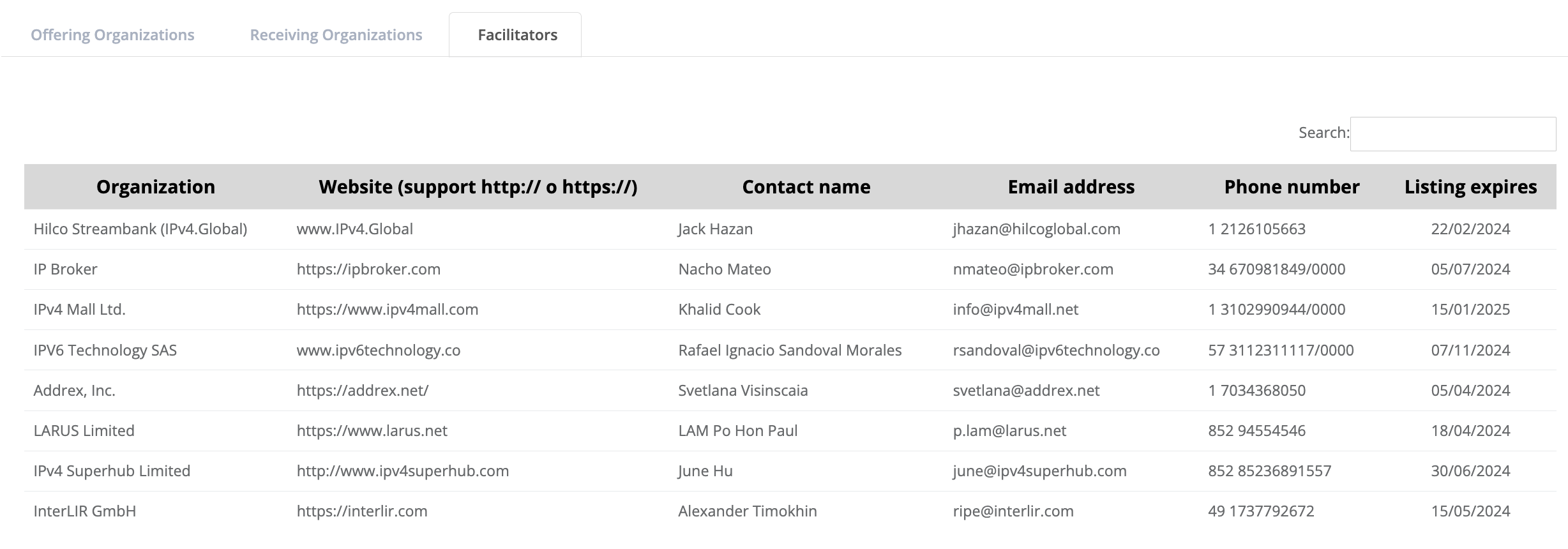1568x549 pixels.
Task: Select the Facilitators tab
Action: [x=517, y=35]
